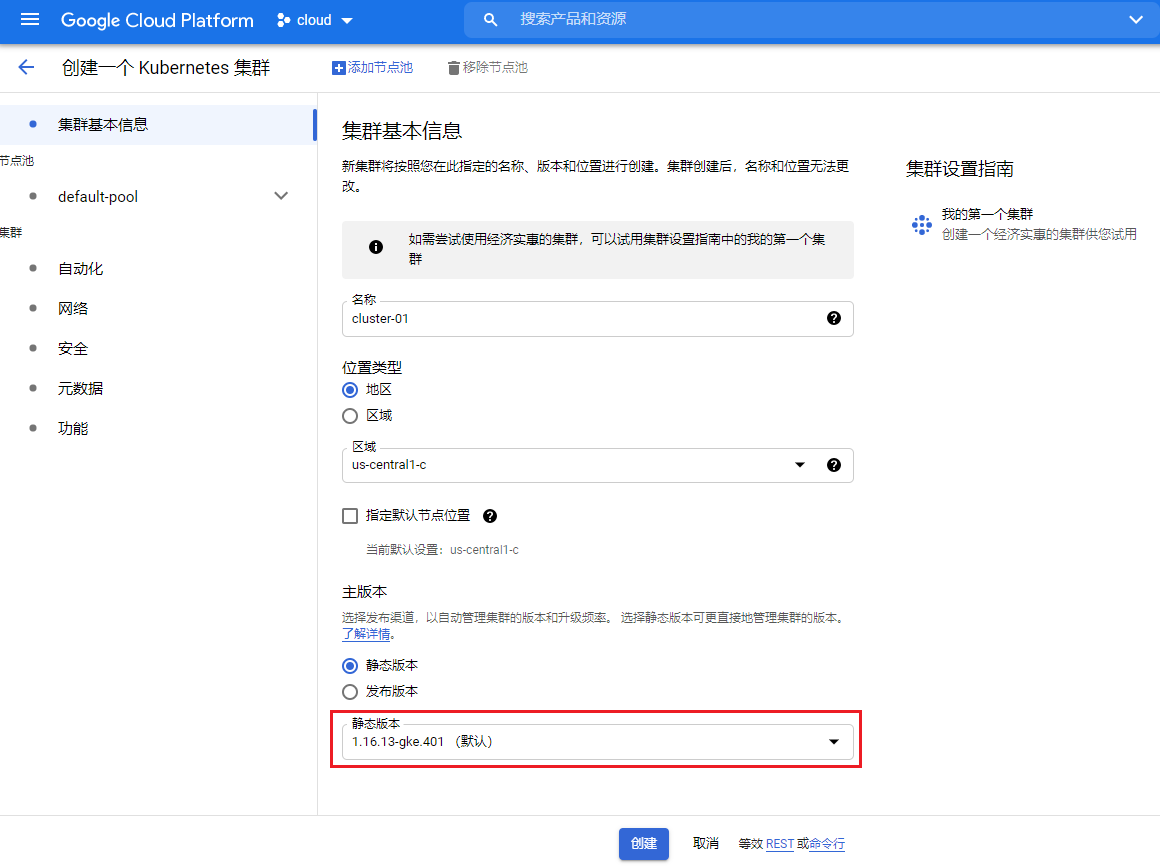
Task: Click the plus icon for 添加节点池
Action: coord(339,68)
